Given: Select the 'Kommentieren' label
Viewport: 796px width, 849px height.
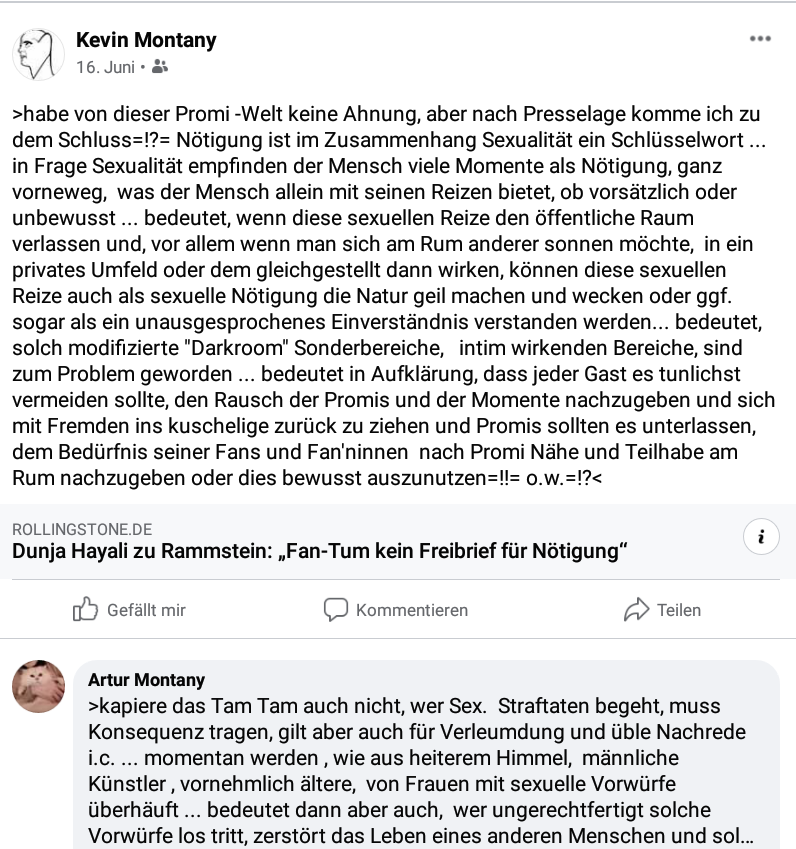Looking at the screenshot, I should (x=411, y=610).
